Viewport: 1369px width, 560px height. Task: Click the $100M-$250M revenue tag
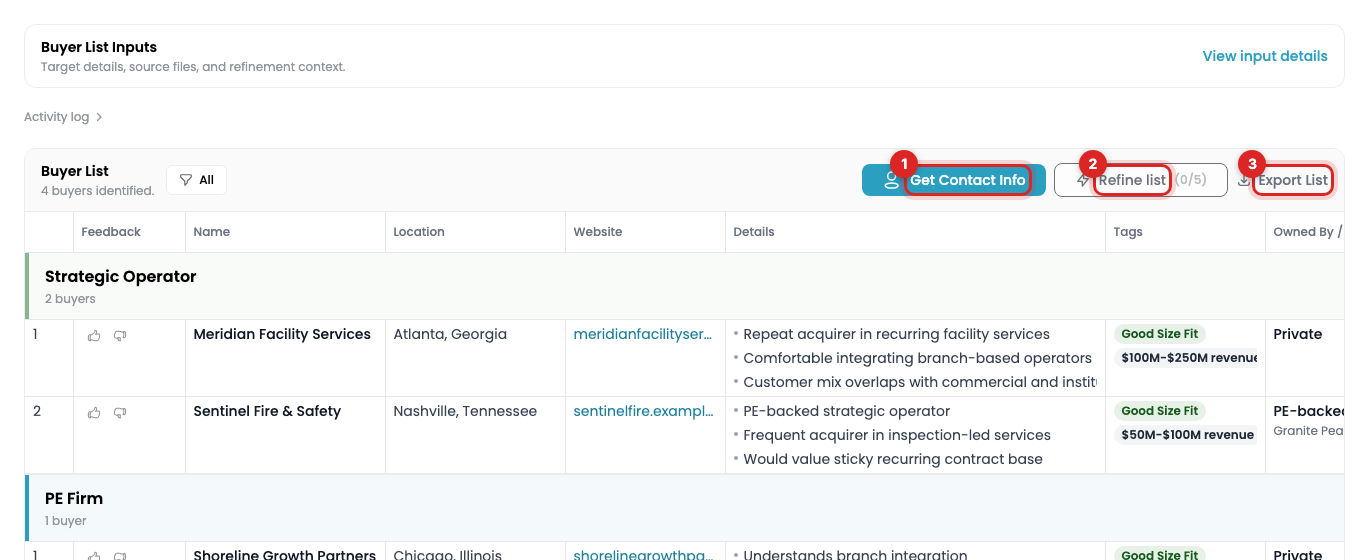(1186, 358)
